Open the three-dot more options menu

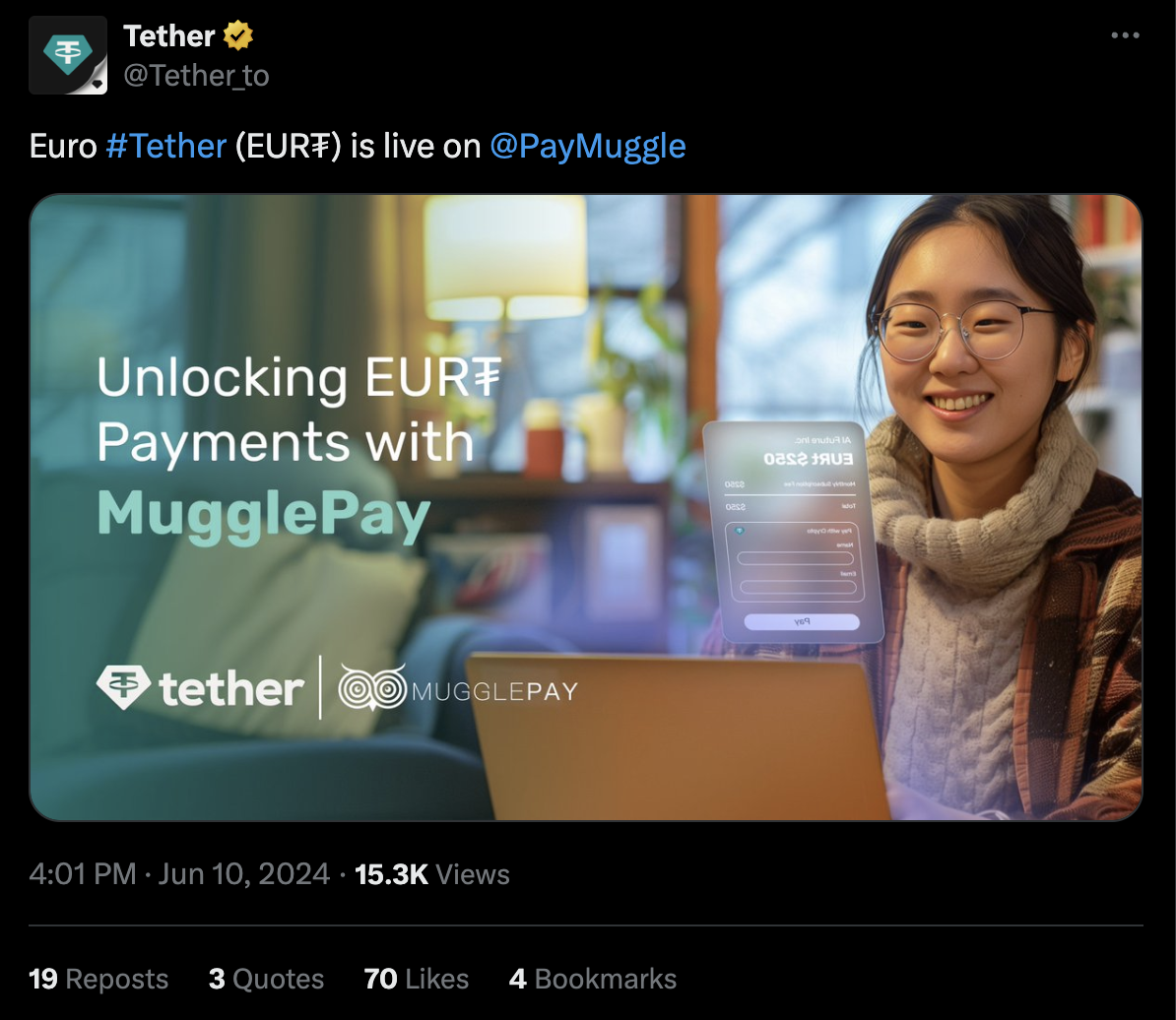[1125, 35]
